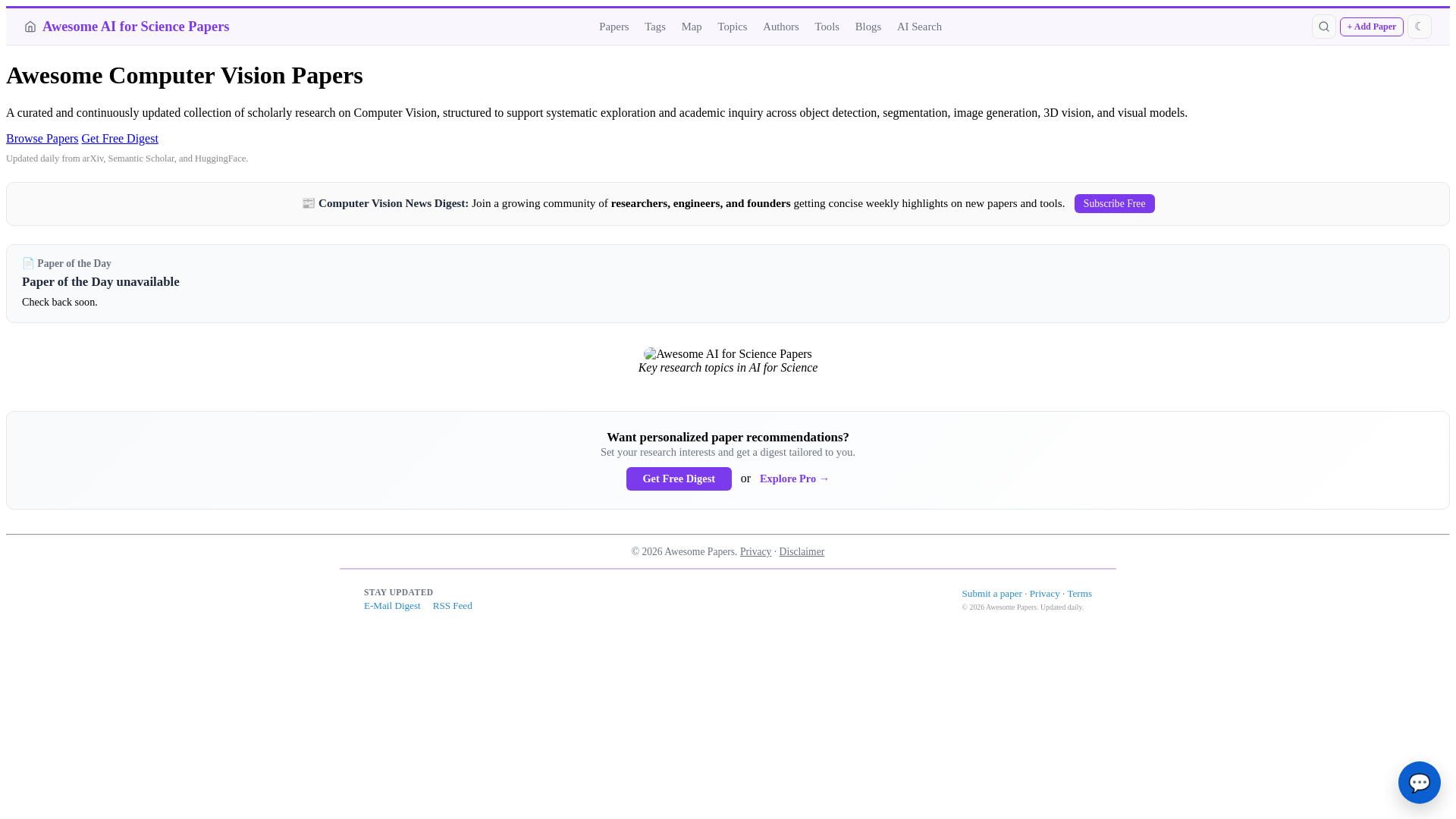Image resolution: width=1456 pixels, height=819 pixels.
Task: Open the Authors page
Action: (x=781, y=27)
